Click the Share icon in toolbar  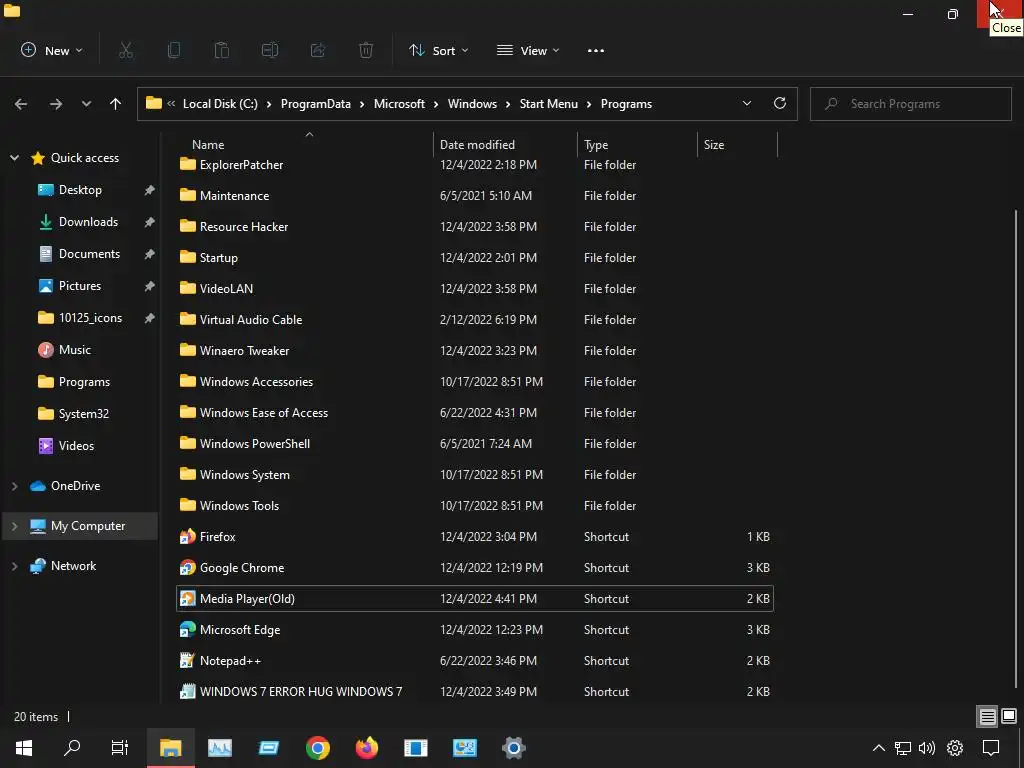coord(318,50)
